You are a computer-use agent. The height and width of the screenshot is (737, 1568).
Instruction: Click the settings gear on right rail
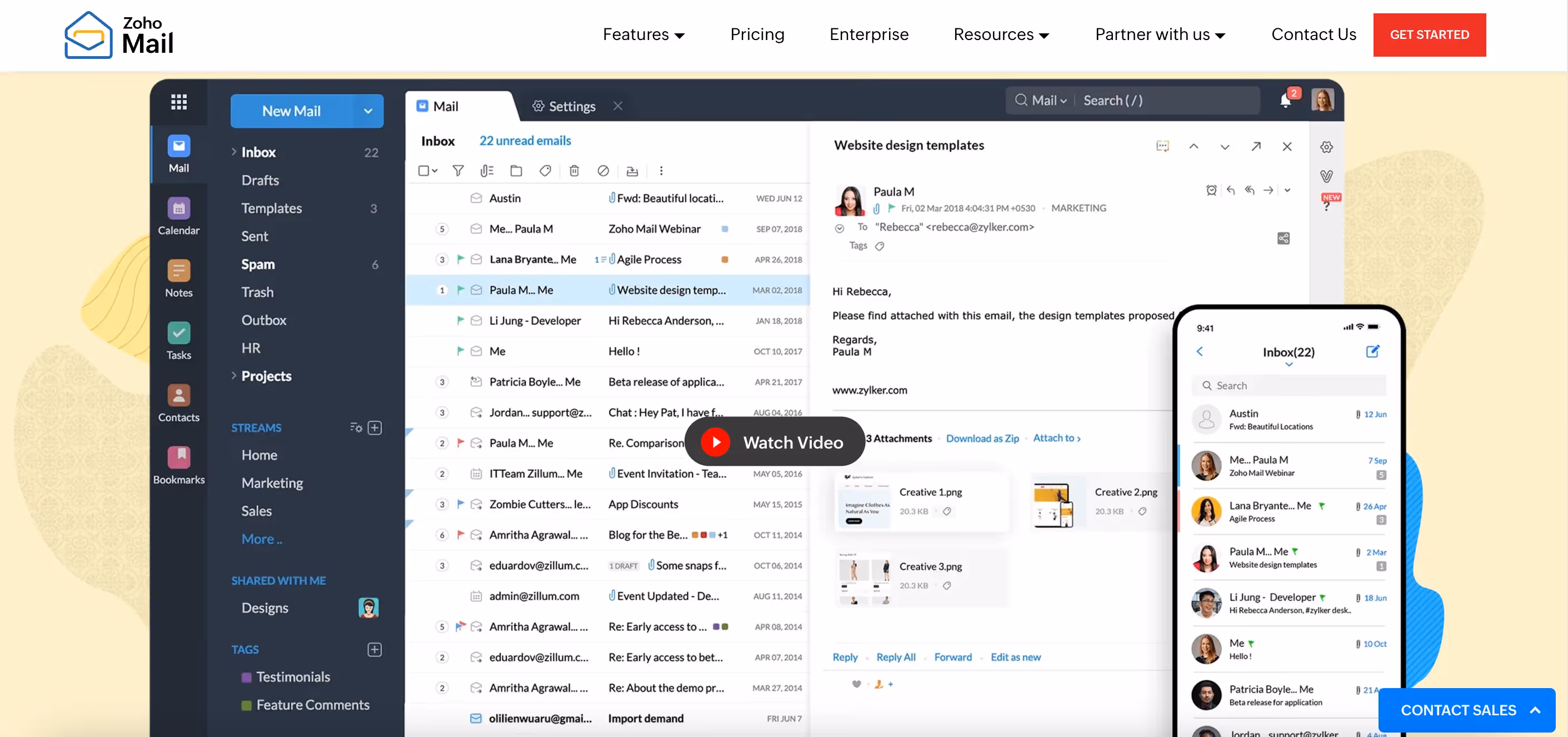1326,147
